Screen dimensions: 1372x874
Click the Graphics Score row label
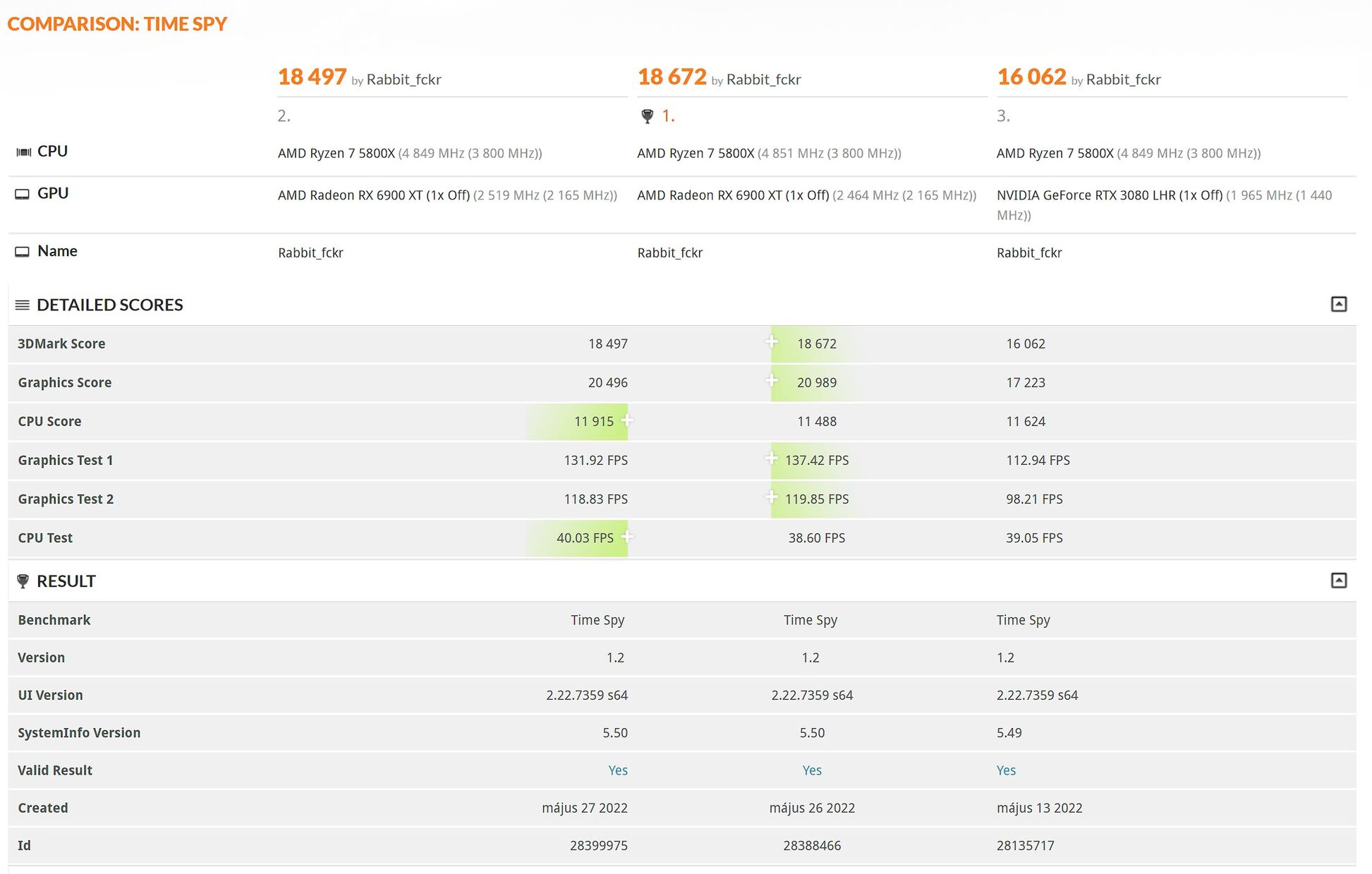(x=65, y=382)
